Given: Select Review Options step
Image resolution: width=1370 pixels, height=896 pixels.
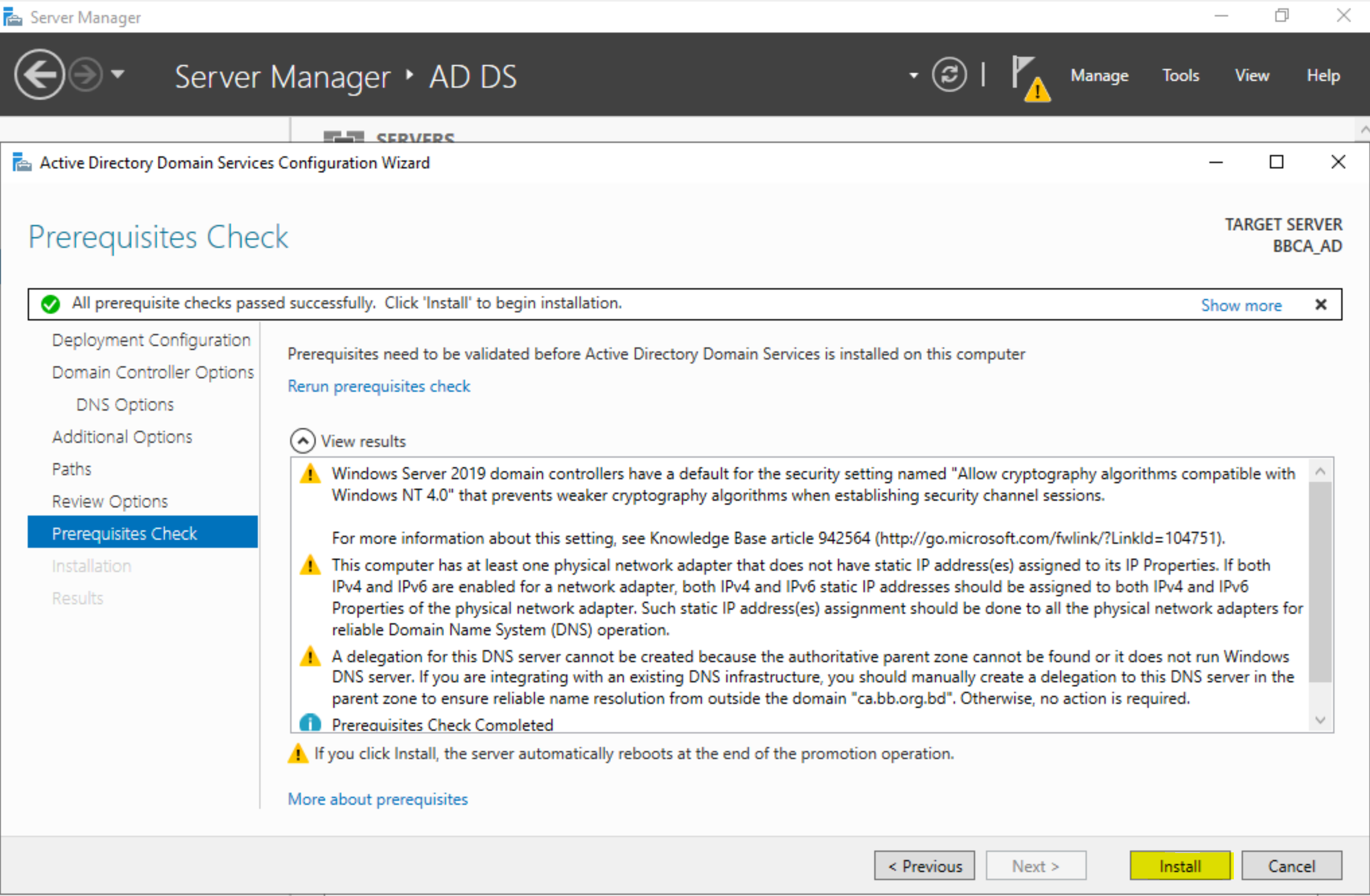Looking at the screenshot, I should (110, 501).
